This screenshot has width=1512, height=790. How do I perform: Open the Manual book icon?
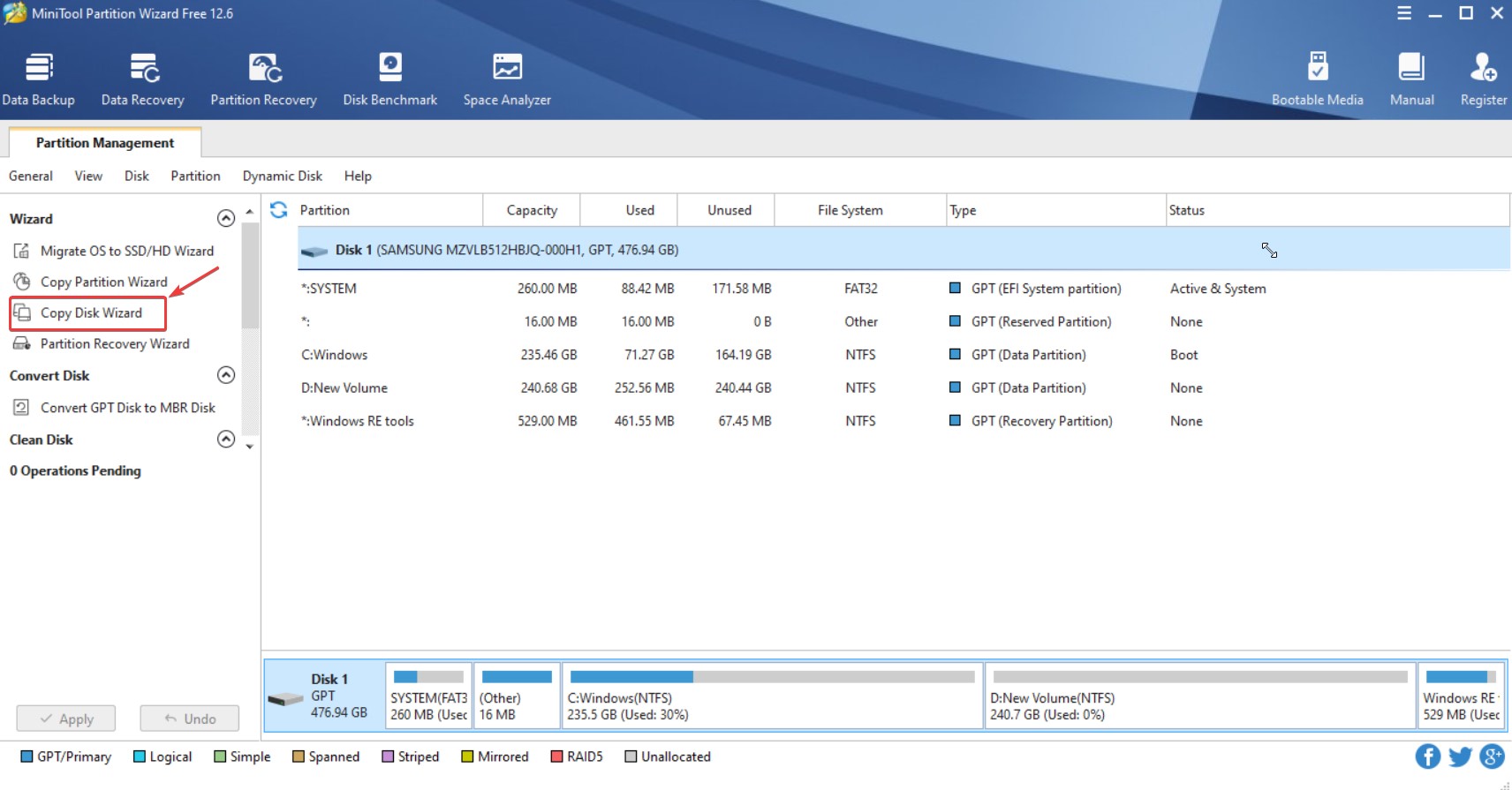pyautogui.click(x=1411, y=67)
